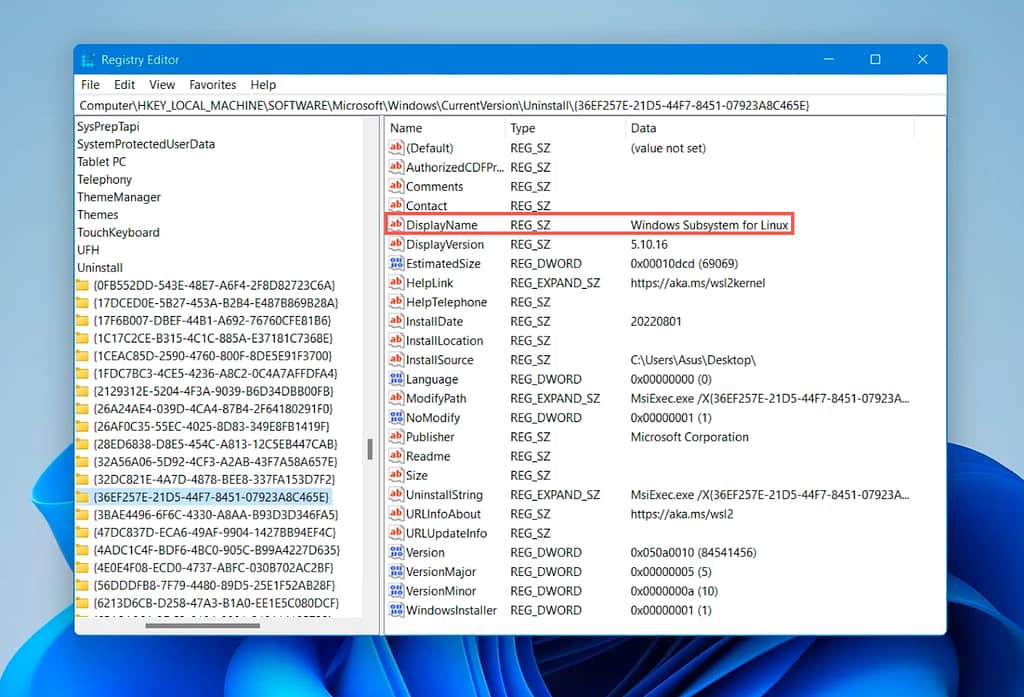The image size is (1024, 697).
Task: Click folder icon of {0FB552DD-543E-48E7-A6F4-2F8D82723C6A}
Action: [82, 285]
